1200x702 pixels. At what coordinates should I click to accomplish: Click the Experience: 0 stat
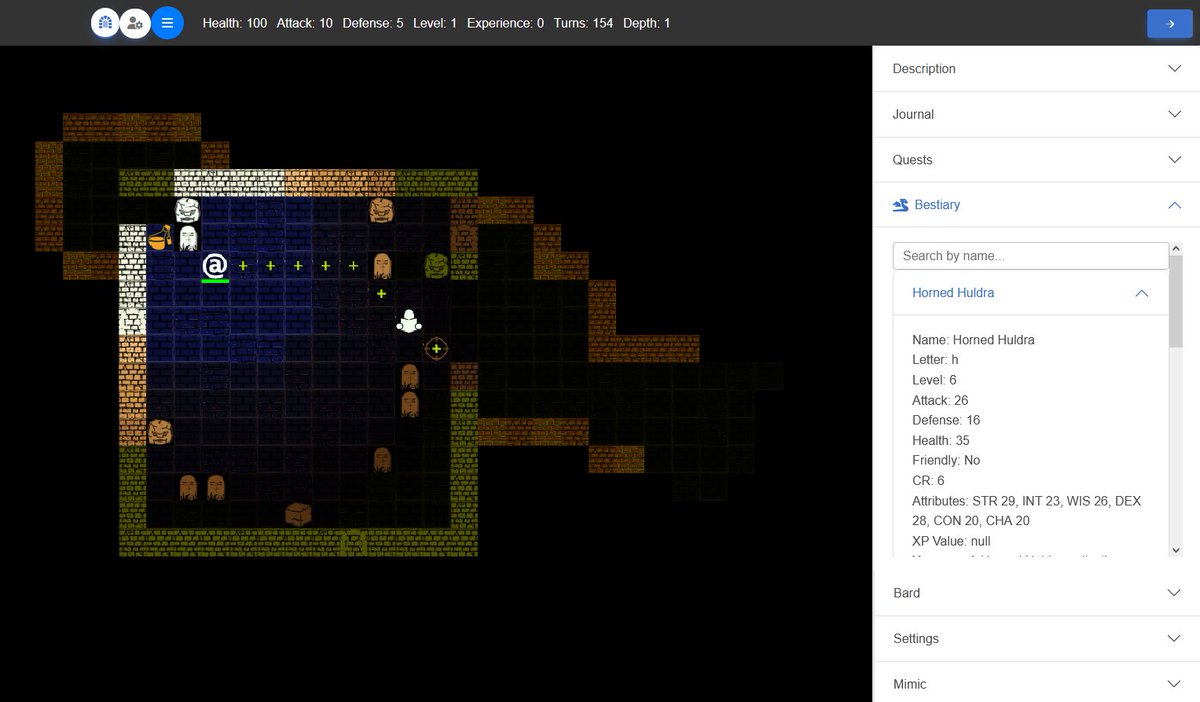(506, 22)
